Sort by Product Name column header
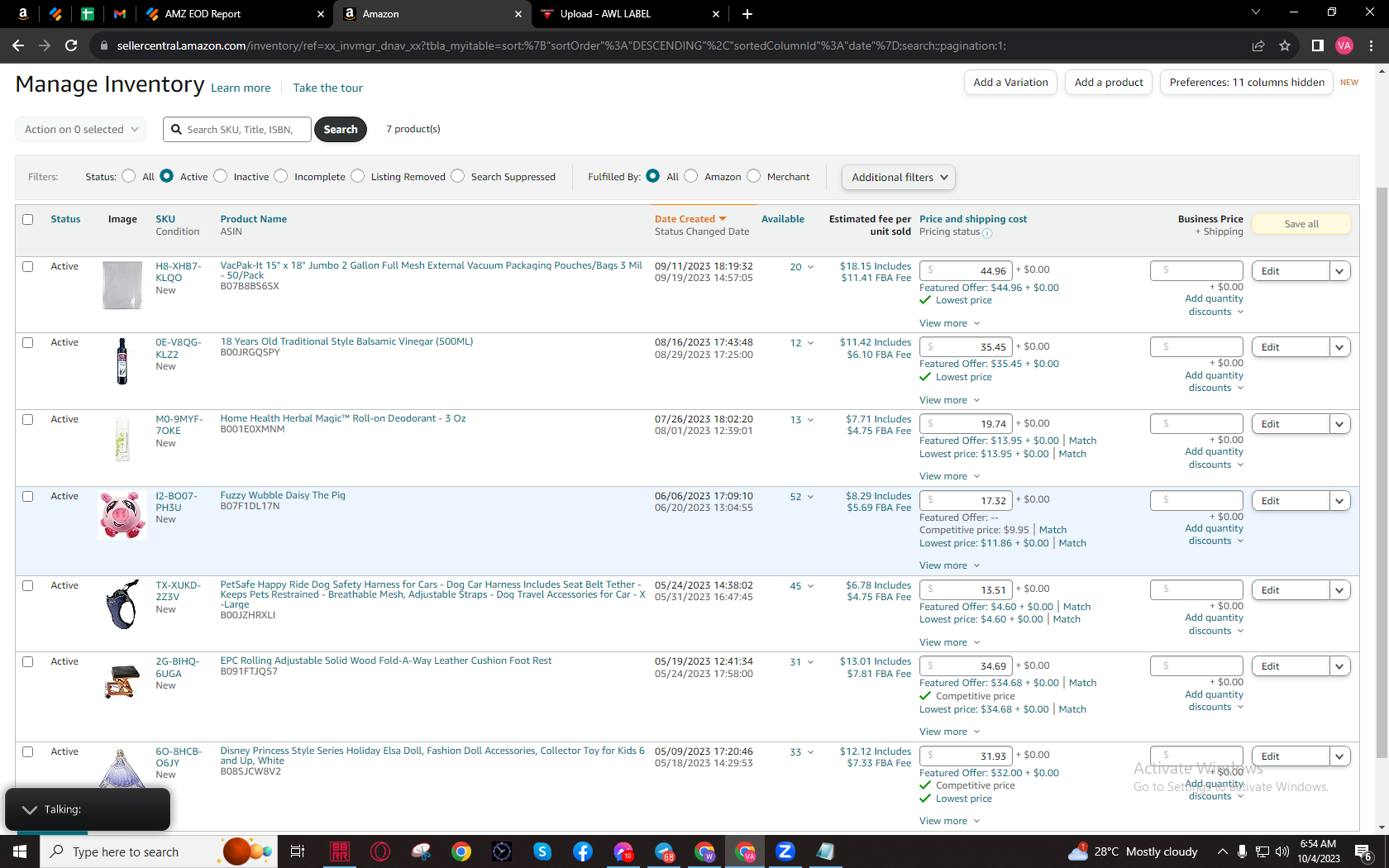This screenshot has height=868, width=1389. (254, 219)
